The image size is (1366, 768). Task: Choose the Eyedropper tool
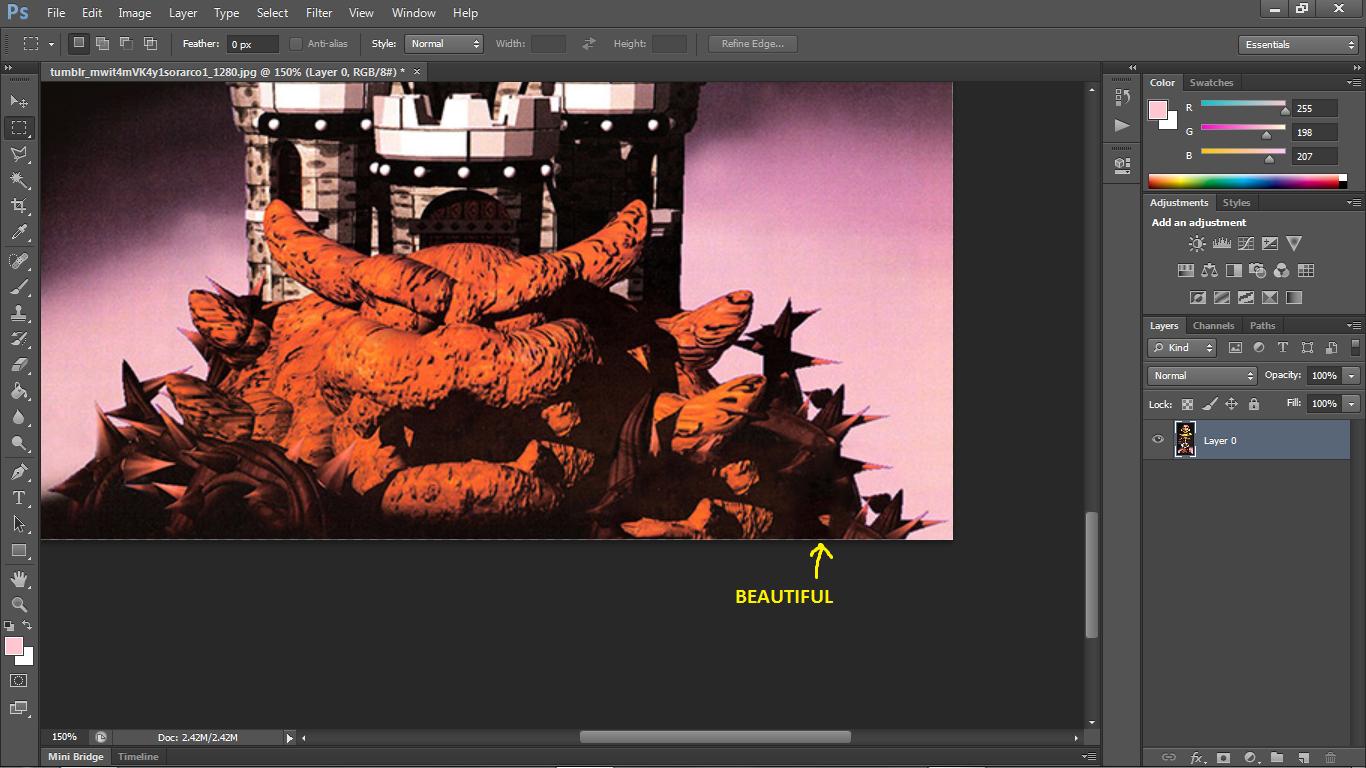click(19, 232)
